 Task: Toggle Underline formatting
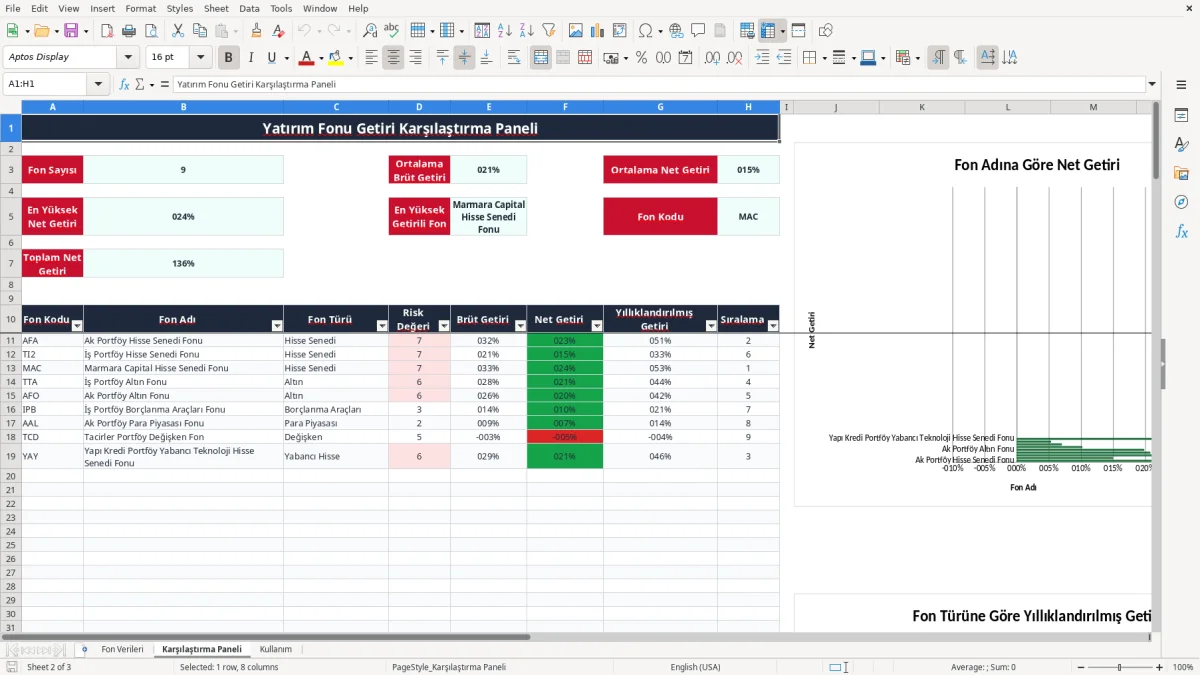(x=271, y=58)
